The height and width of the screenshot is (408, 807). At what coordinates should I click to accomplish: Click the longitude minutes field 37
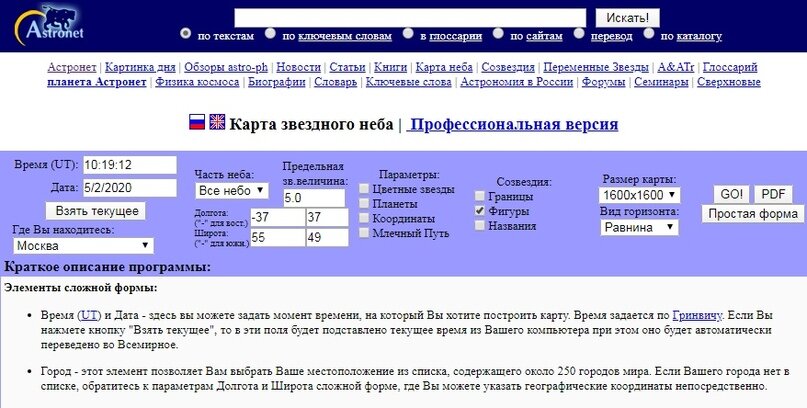[x=327, y=217]
